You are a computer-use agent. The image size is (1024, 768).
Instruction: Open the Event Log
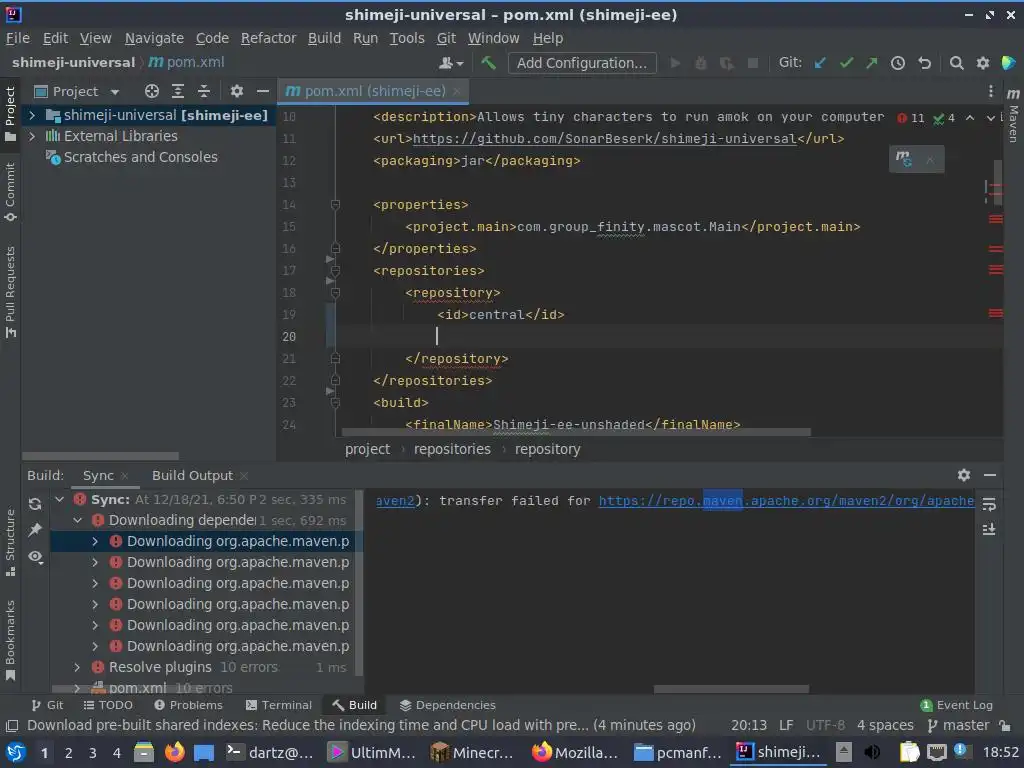pyautogui.click(x=957, y=705)
